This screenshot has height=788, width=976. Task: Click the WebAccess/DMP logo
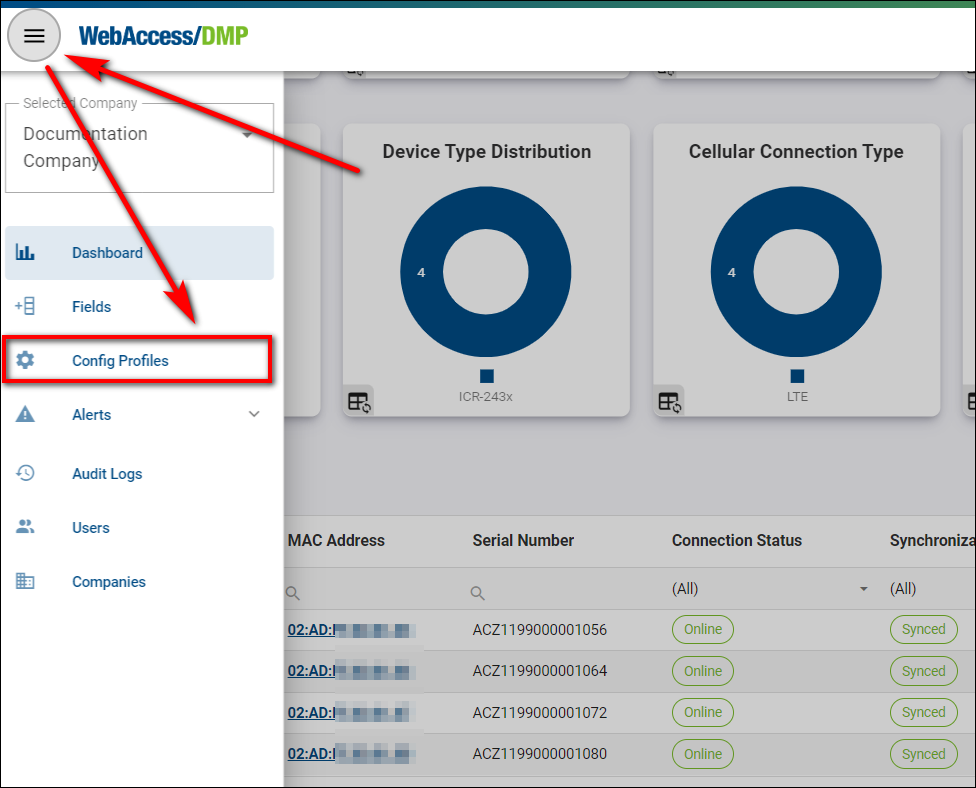tap(163, 37)
